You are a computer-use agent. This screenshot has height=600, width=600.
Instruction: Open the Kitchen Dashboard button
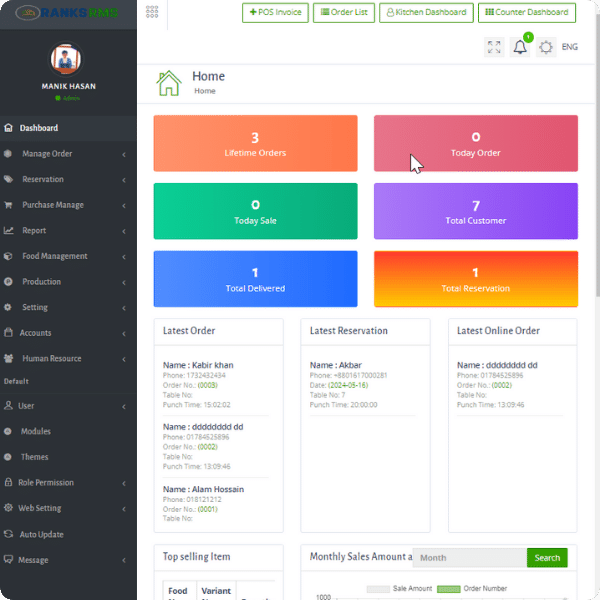coord(427,13)
